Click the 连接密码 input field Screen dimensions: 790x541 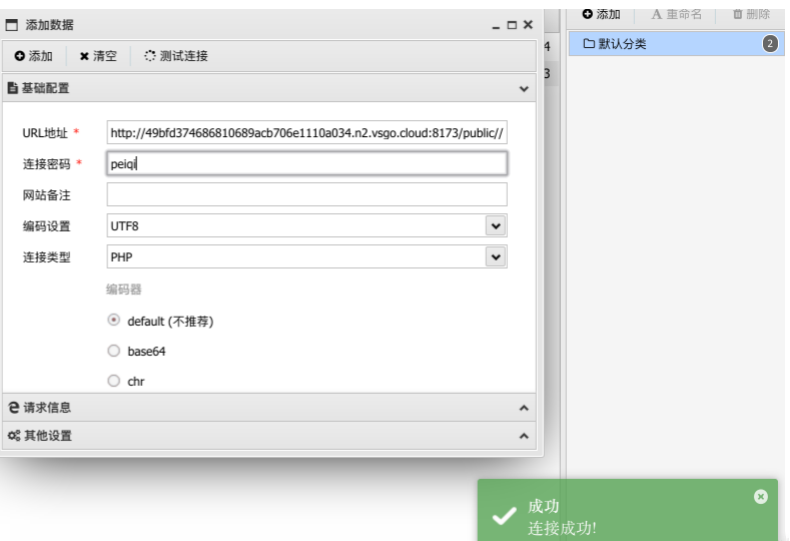307,164
